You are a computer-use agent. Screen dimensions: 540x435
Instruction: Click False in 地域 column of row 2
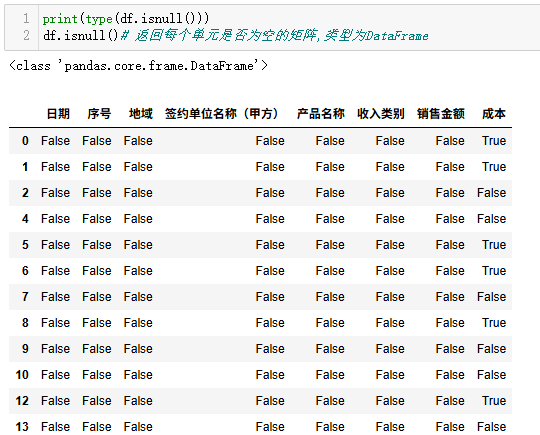tap(138, 193)
